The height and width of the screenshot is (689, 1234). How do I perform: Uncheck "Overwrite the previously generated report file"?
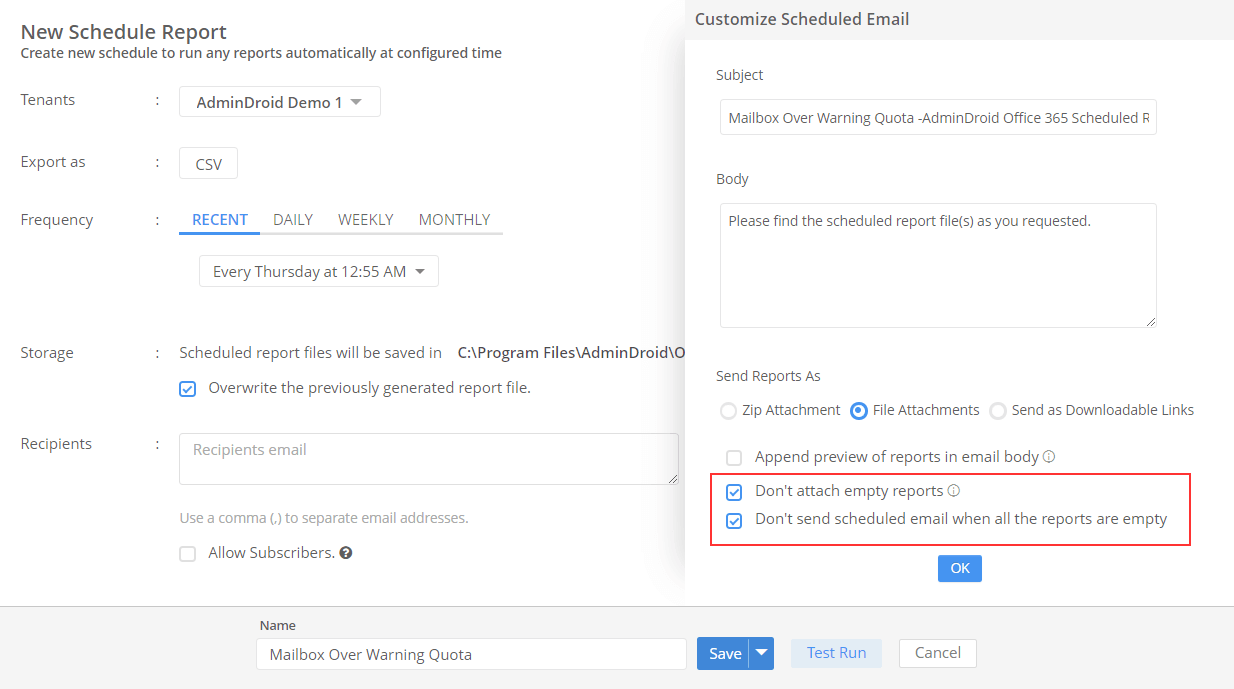[187, 388]
